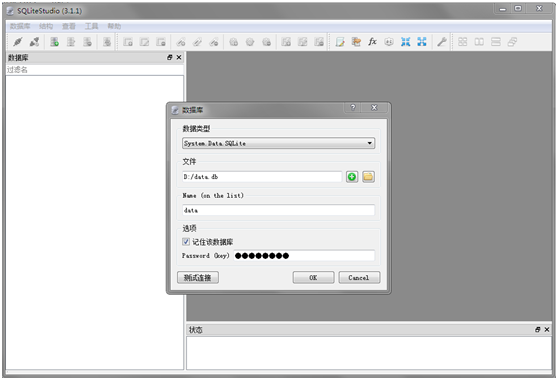
Task: Click the folder browse-file icon in dialog
Action: pyautogui.click(x=368, y=177)
